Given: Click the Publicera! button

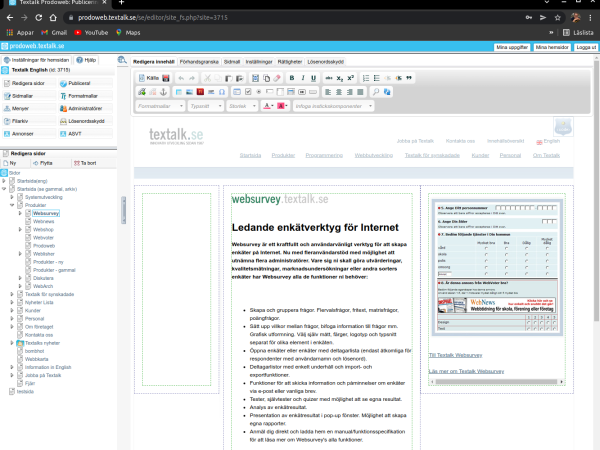Looking at the screenshot, I should click(x=86, y=83).
